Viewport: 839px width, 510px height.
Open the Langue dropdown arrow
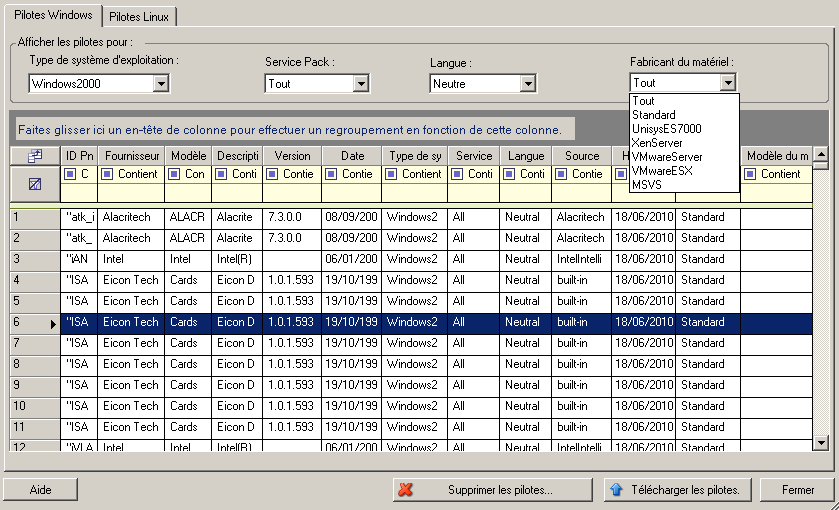527,84
